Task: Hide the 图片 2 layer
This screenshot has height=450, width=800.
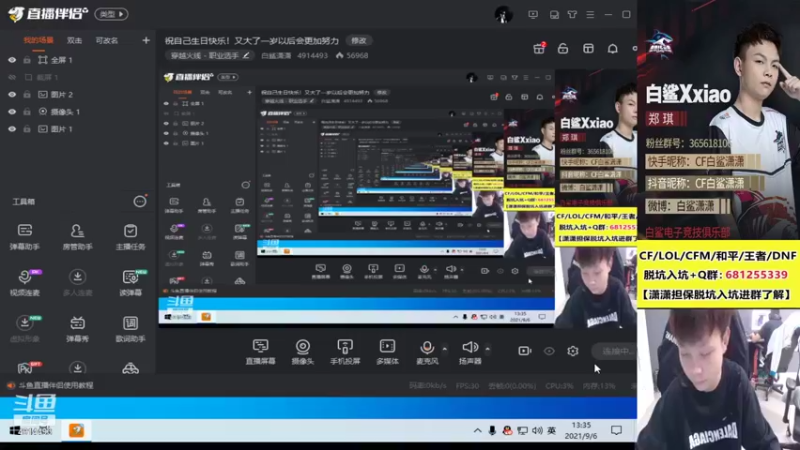Action: coord(12,94)
